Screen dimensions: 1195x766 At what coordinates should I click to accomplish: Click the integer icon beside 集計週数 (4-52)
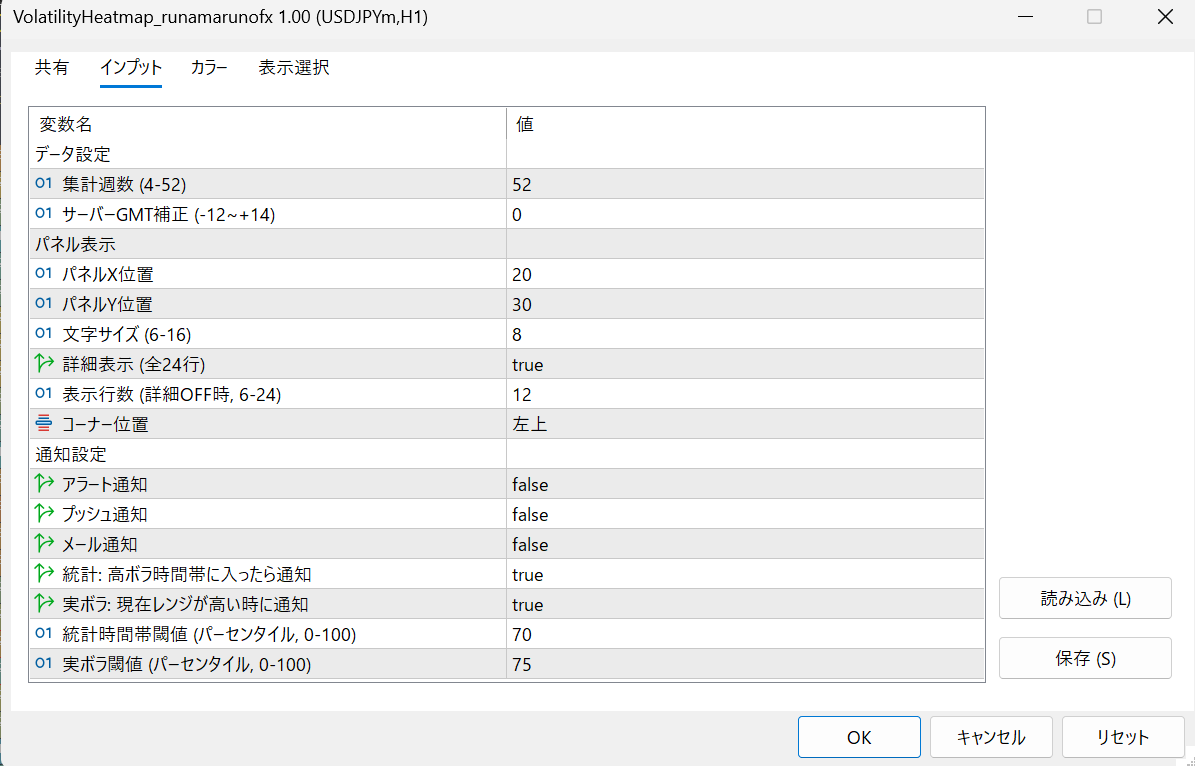click(43, 184)
